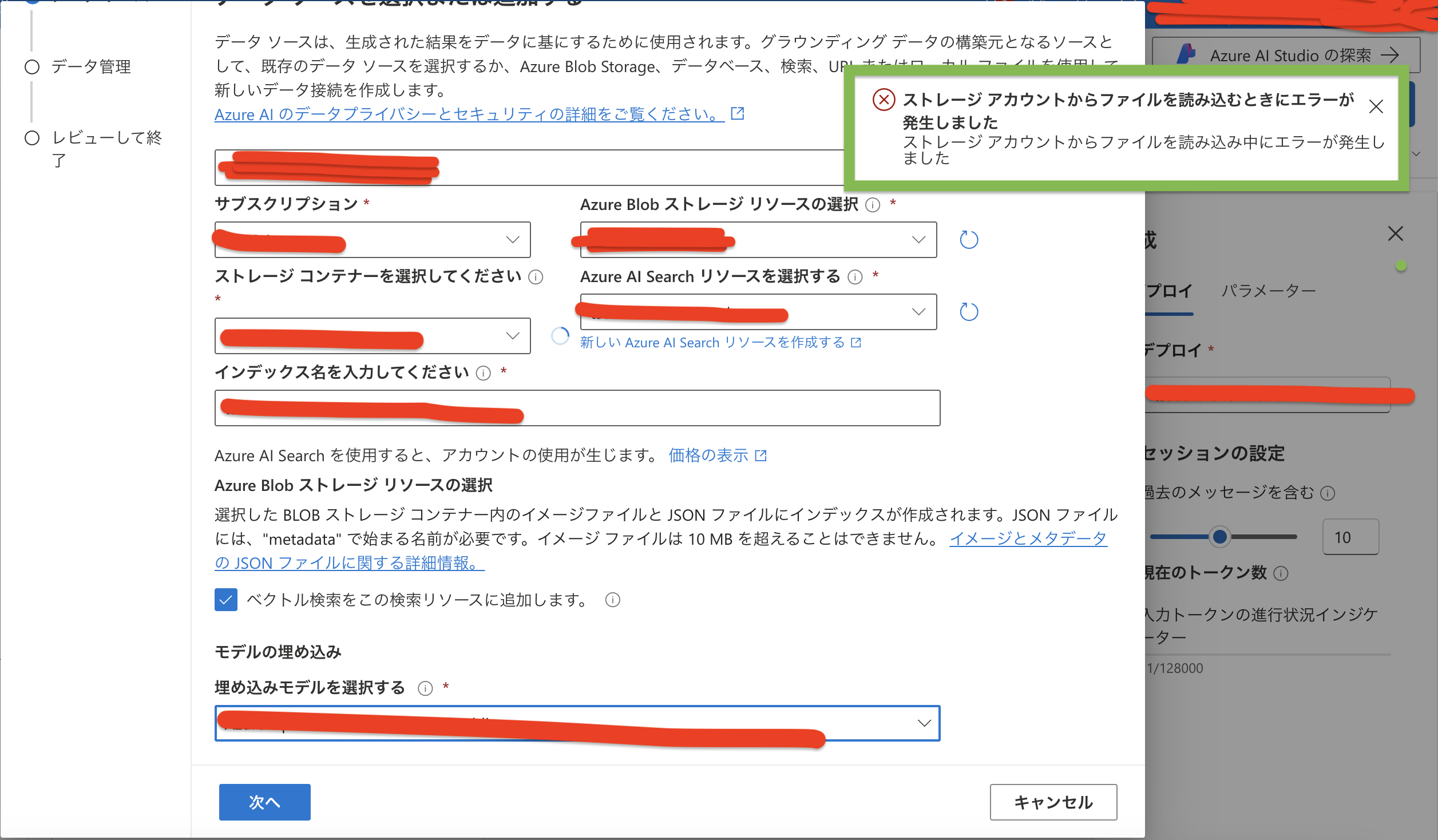
Task: Toggle the ベクトル検索 checkbox
Action: pyautogui.click(x=225, y=600)
